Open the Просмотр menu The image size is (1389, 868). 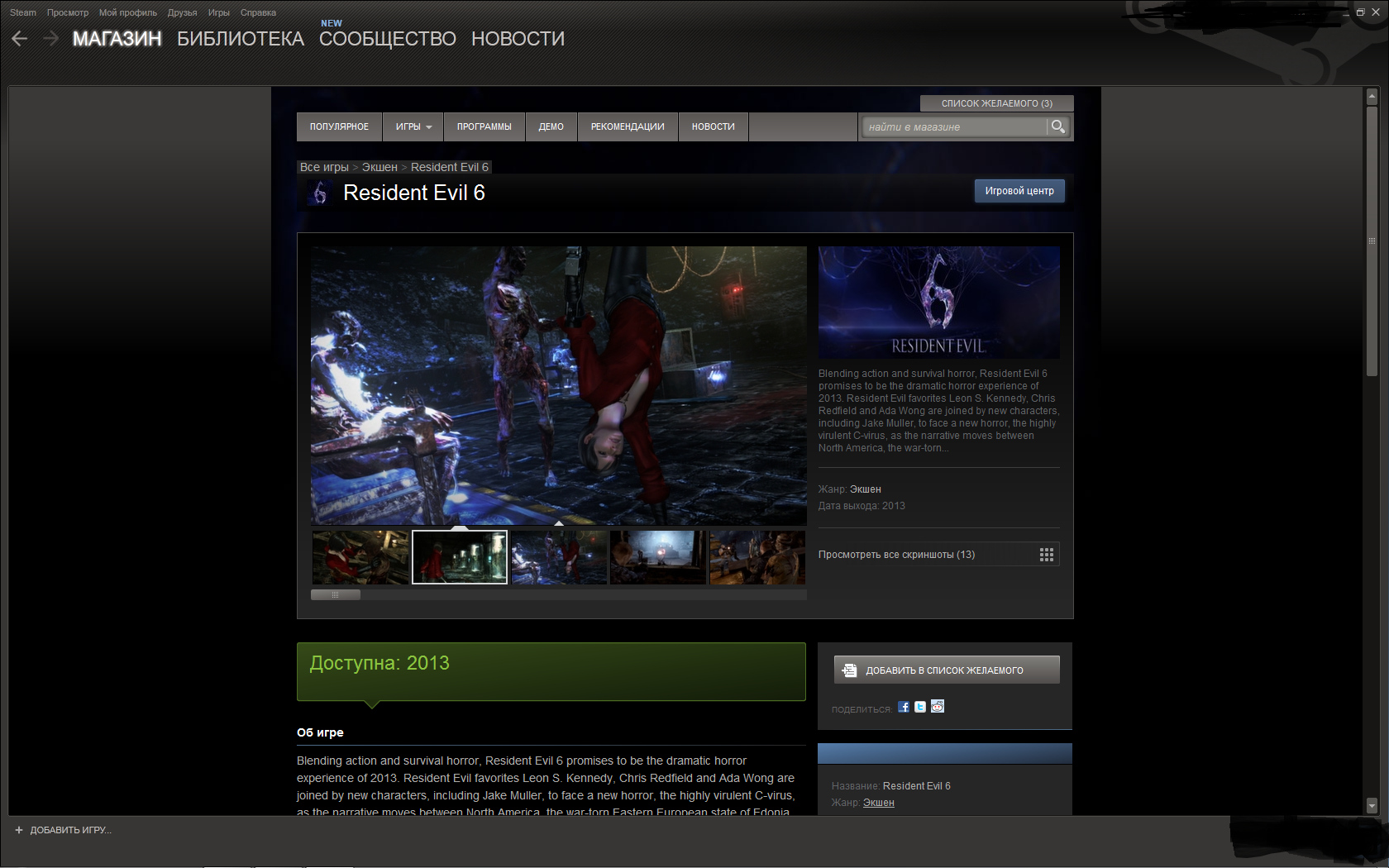[x=68, y=12]
